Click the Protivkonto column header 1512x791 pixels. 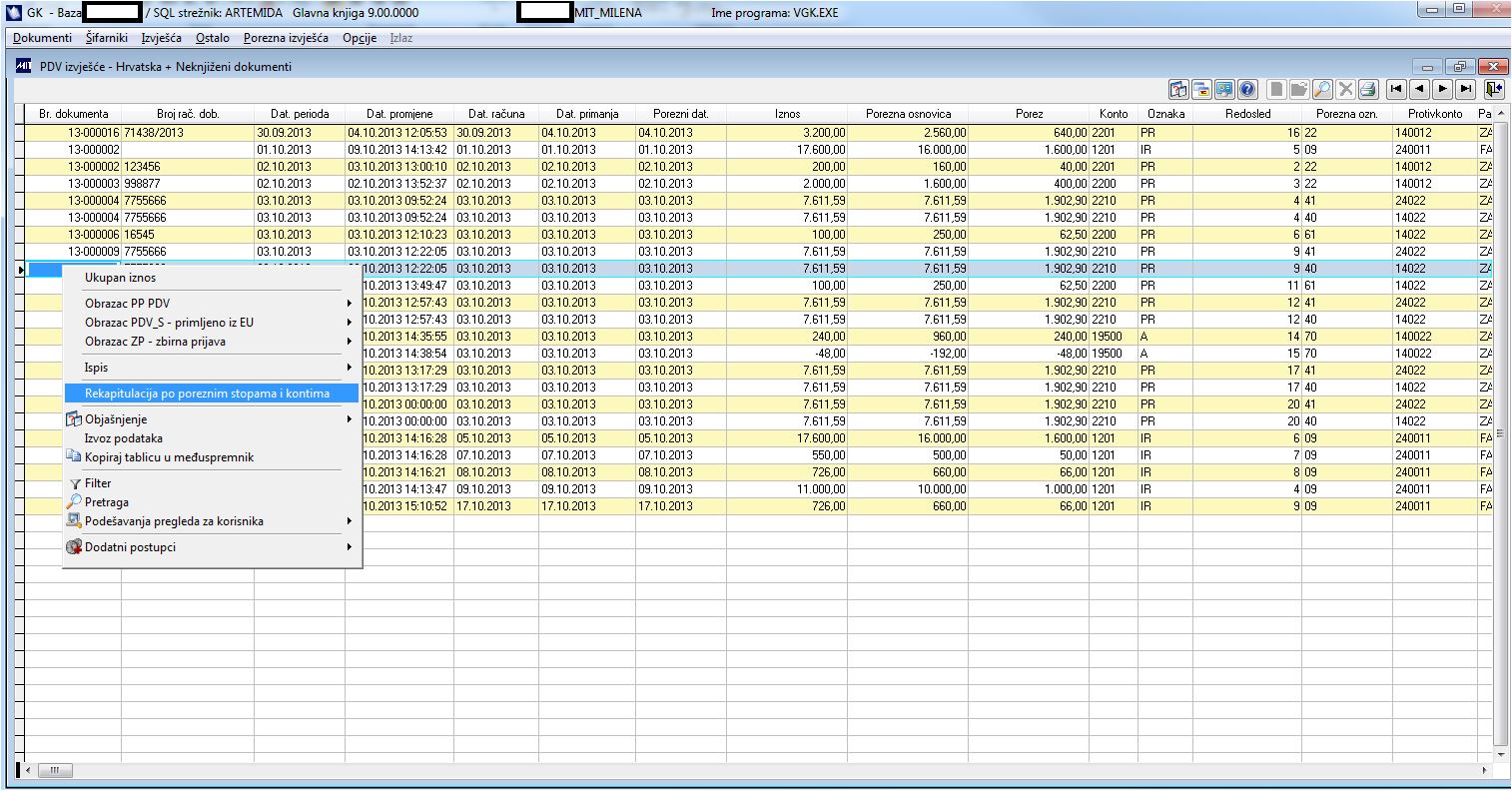tap(1435, 114)
